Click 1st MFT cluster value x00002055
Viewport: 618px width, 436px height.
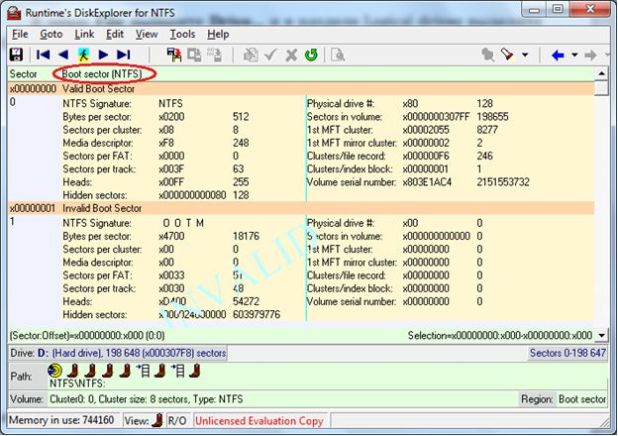point(426,130)
